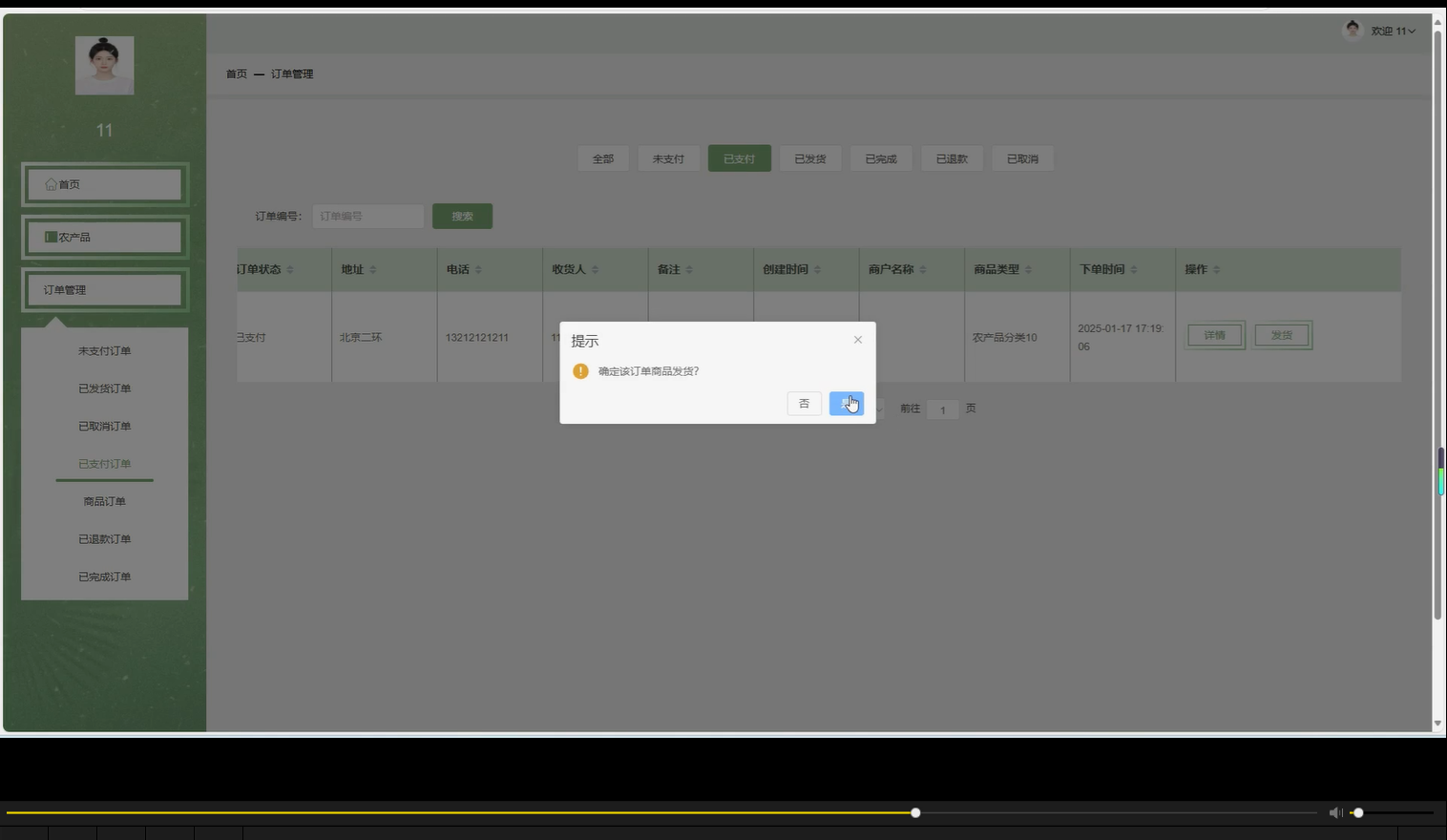
Task: Choose 否 to cancel shipping
Action: (x=804, y=404)
